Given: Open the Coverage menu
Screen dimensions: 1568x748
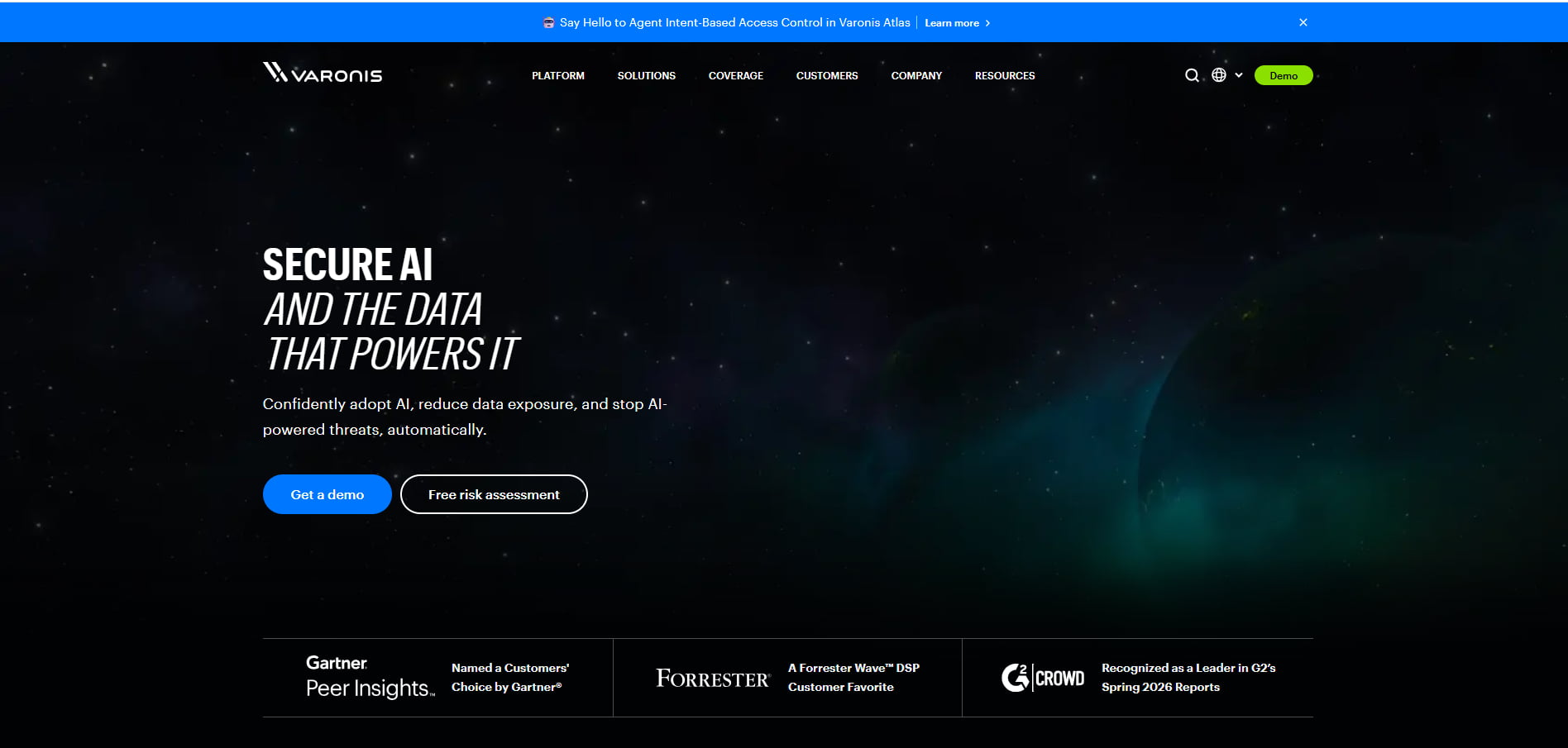Looking at the screenshot, I should click(x=736, y=75).
